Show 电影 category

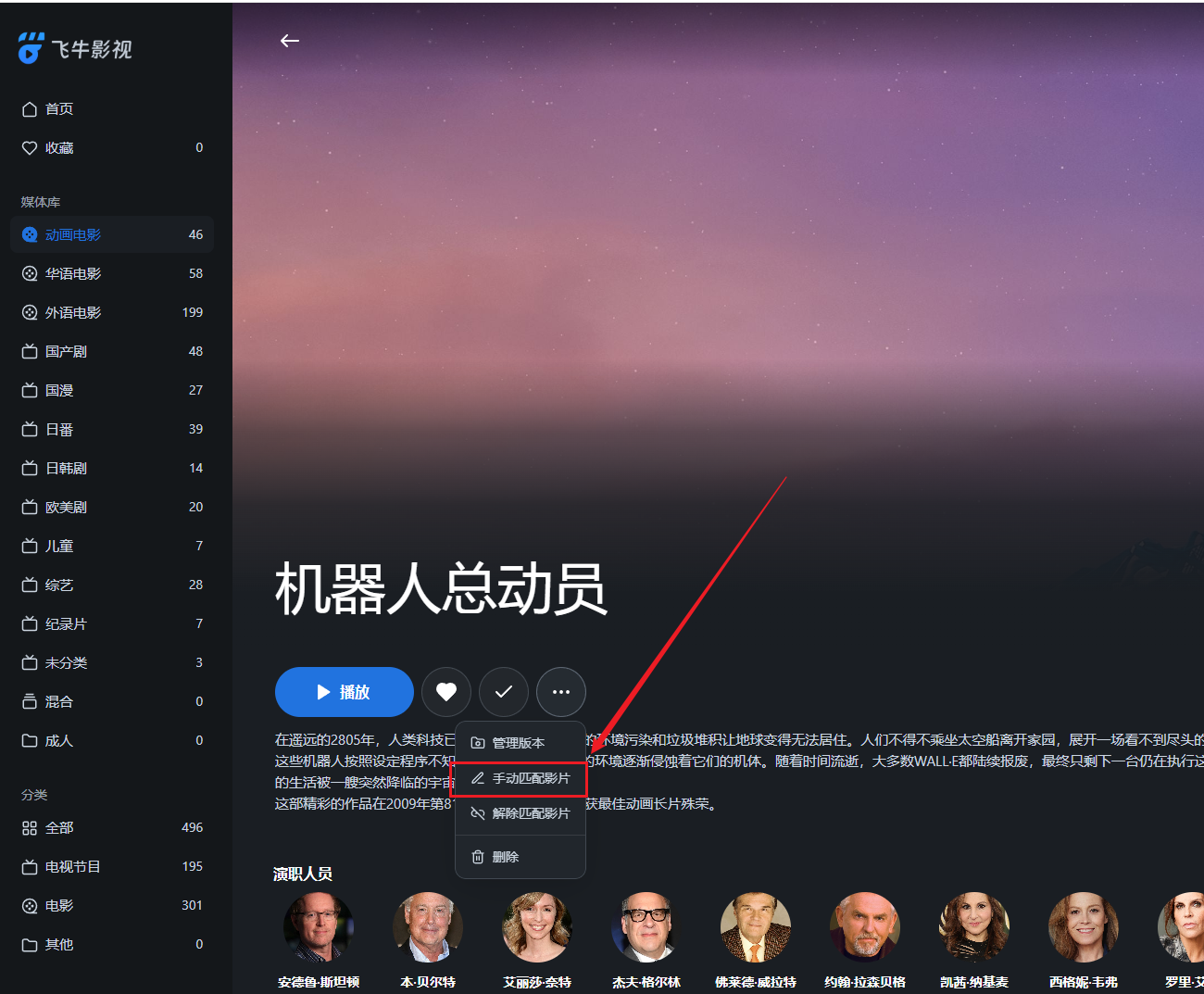(x=112, y=906)
